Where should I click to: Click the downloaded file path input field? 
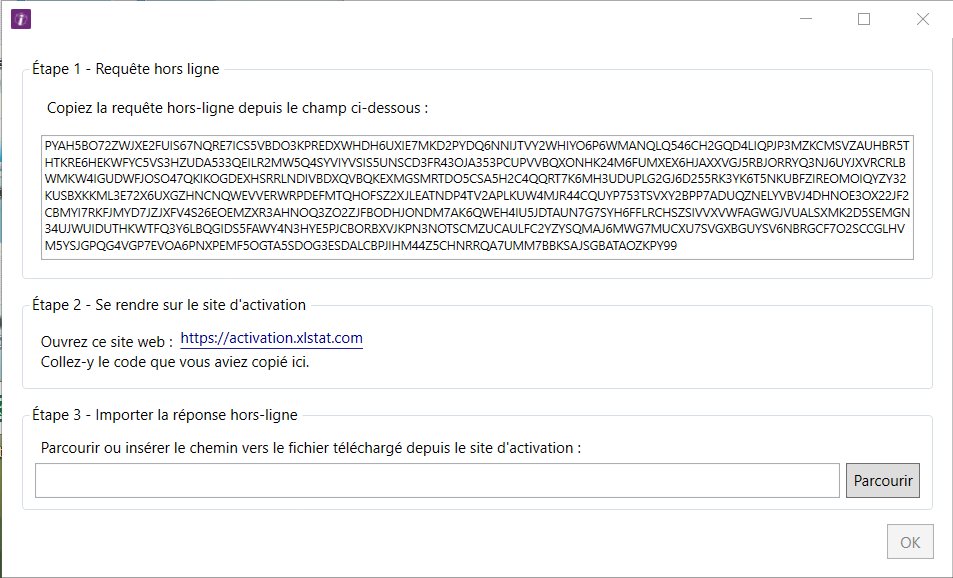437,480
